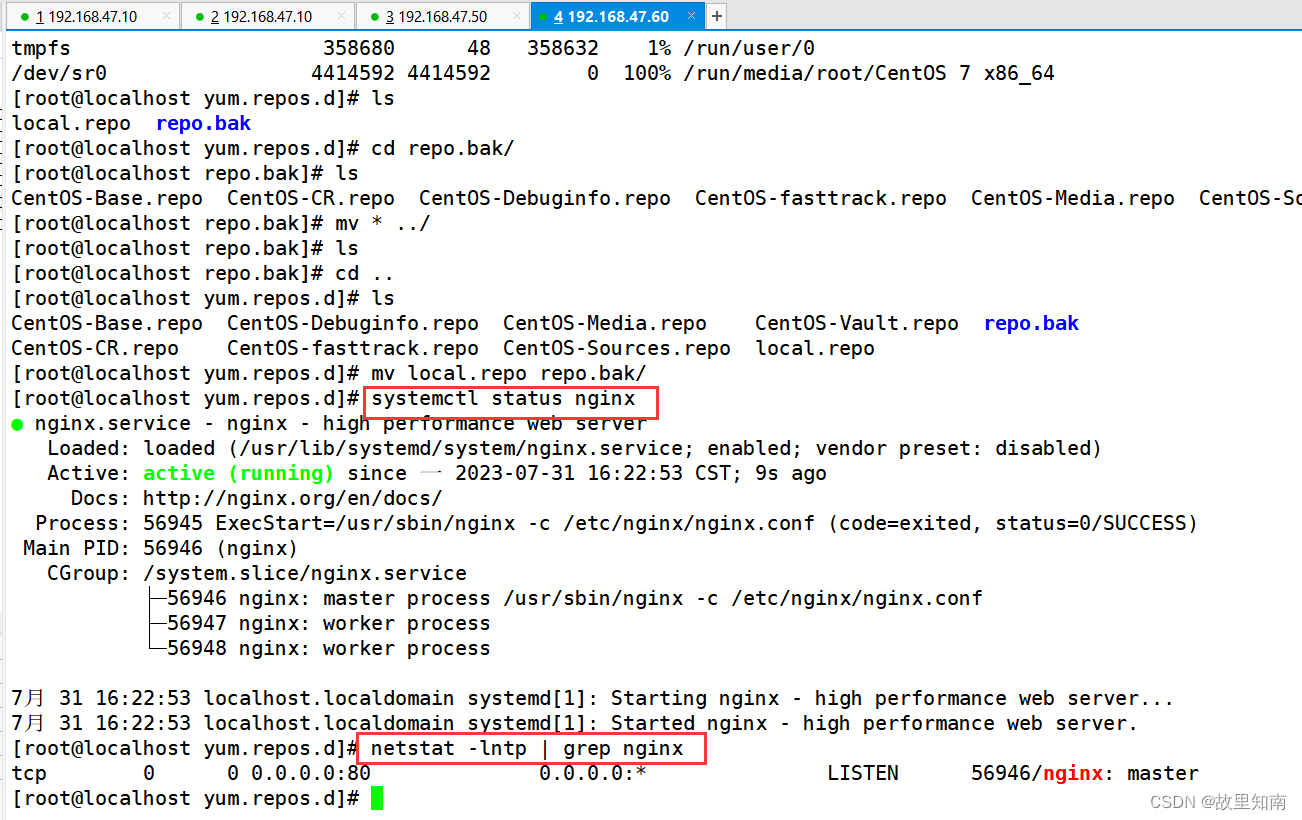Screen dimensions: 1302x820
Task: Click 'mv local.repo repo.bak/' command text
Action: click(509, 373)
